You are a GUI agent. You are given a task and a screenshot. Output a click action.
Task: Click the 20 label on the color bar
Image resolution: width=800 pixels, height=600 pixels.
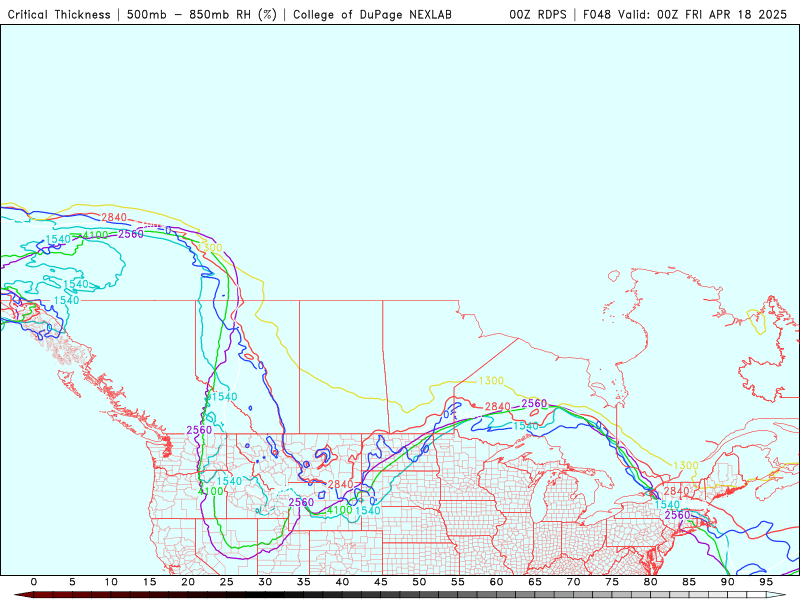tap(188, 582)
